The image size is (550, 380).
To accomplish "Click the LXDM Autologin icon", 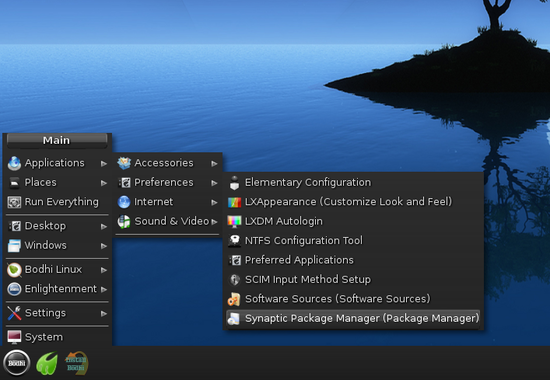I will [234, 221].
